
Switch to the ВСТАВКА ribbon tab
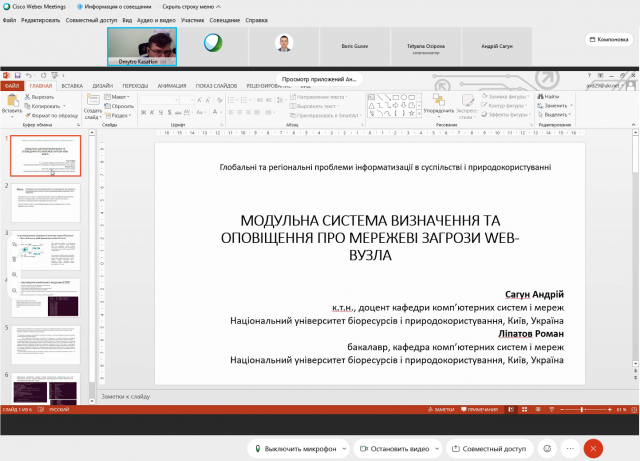click(72, 86)
